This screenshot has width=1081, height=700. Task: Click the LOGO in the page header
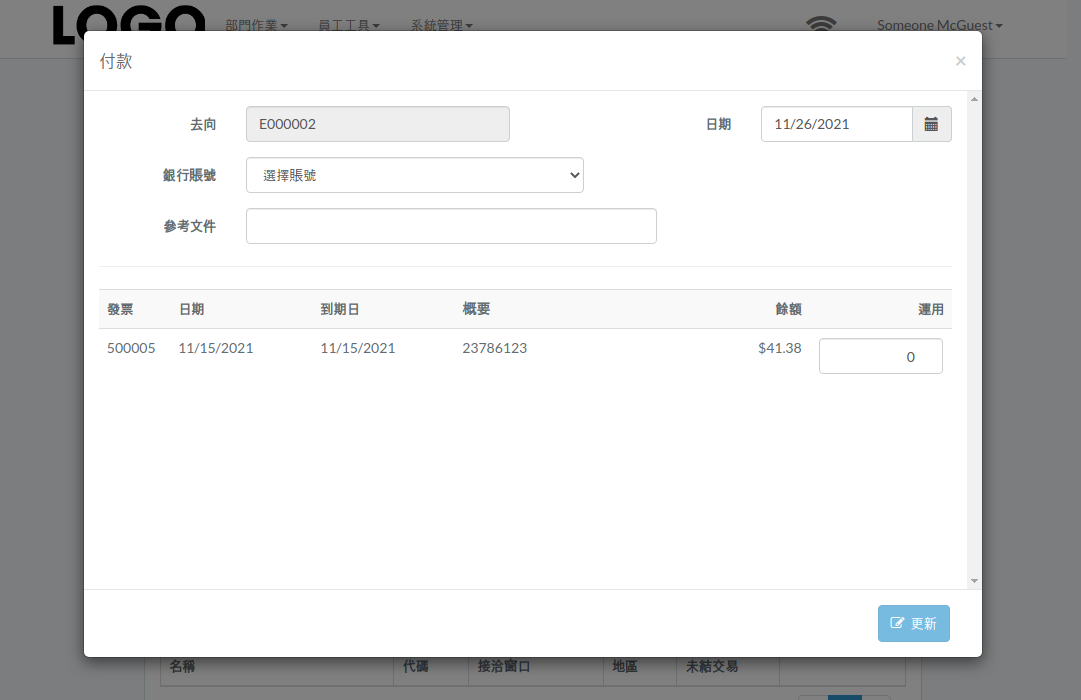click(129, 25)
